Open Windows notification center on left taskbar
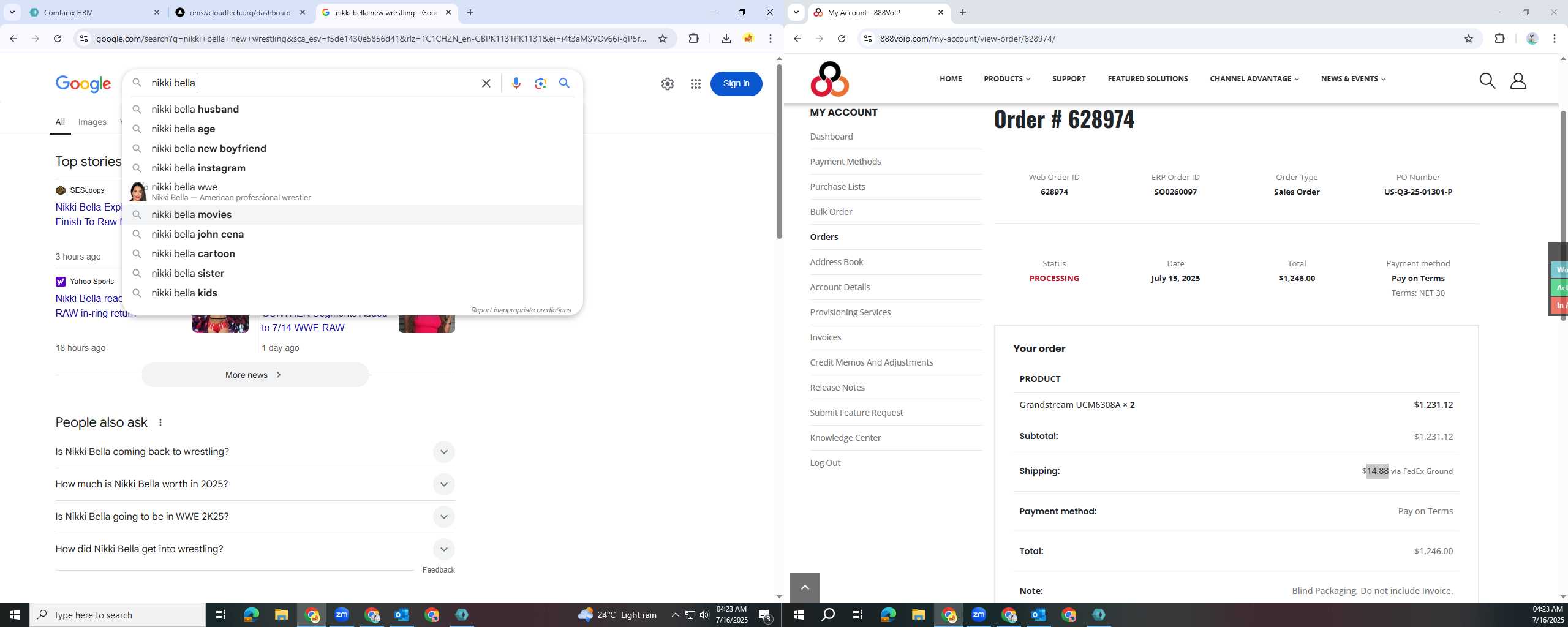The width and height of the screenshot is (1568, 627). [x=764, y=615]
